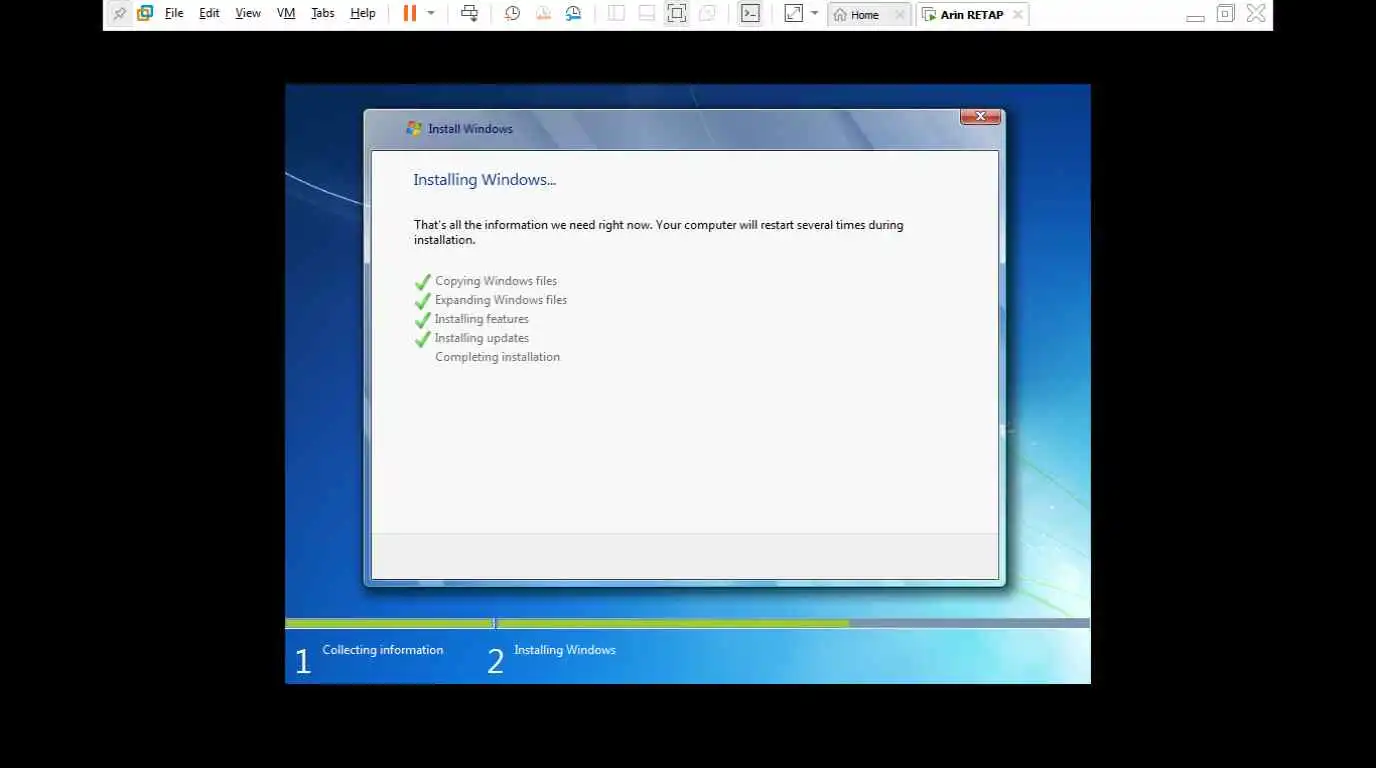Screen dimensions: 1376x768
Task: Click the Expanding Windows files step
Action: pos(501,300)
